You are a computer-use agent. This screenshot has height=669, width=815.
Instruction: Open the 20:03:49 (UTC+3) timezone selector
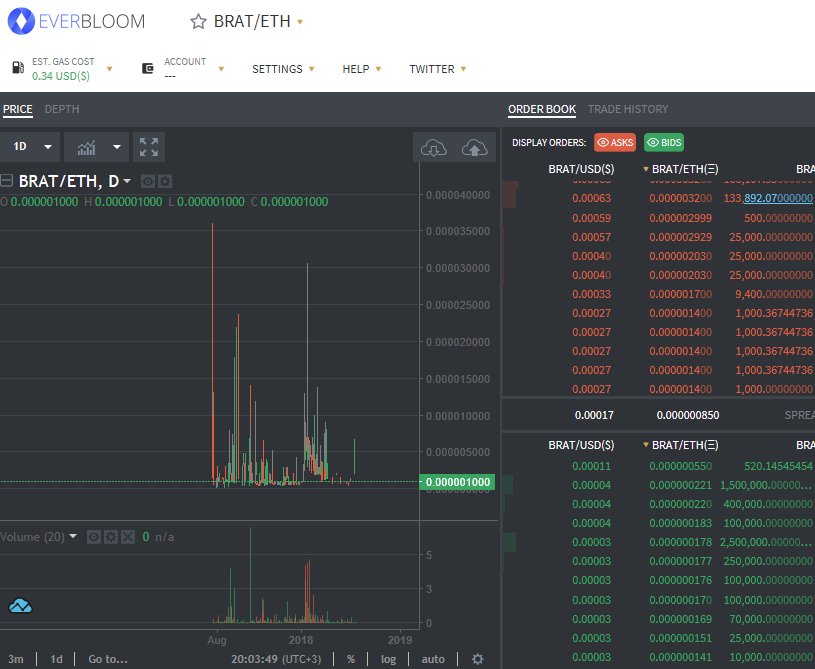pos(276,659)
